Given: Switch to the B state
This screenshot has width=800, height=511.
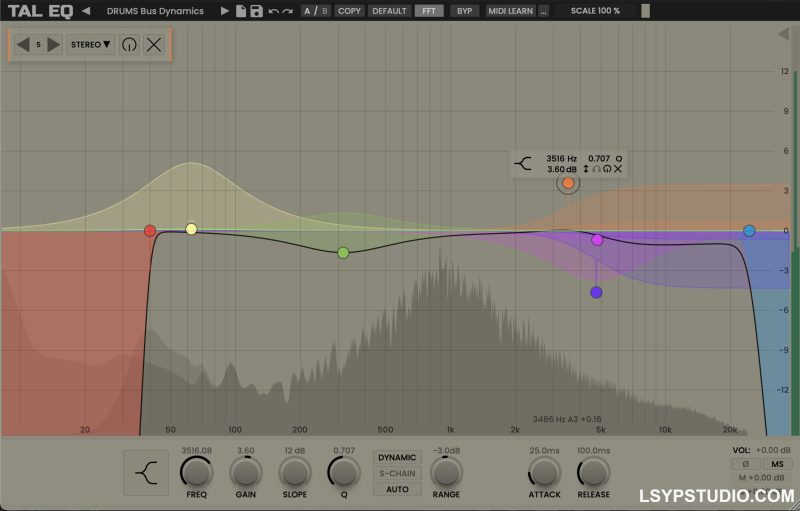Looking at the screenshot, I should point(324,11).
